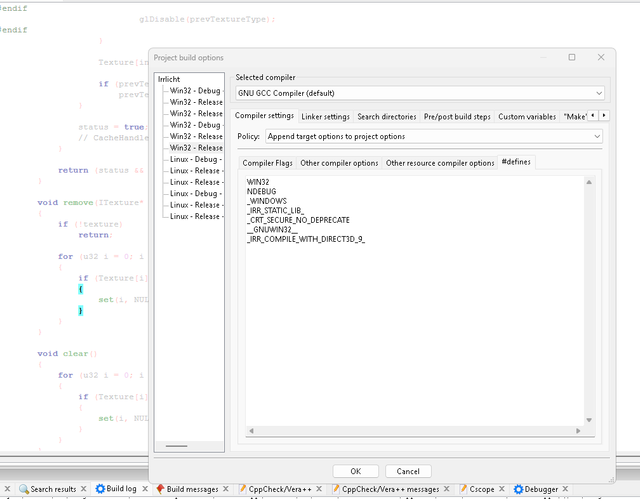Viewport: 640px width, 502px height.
Task: Select the Irrlicht project root node
Action: [x=169, y=79]
